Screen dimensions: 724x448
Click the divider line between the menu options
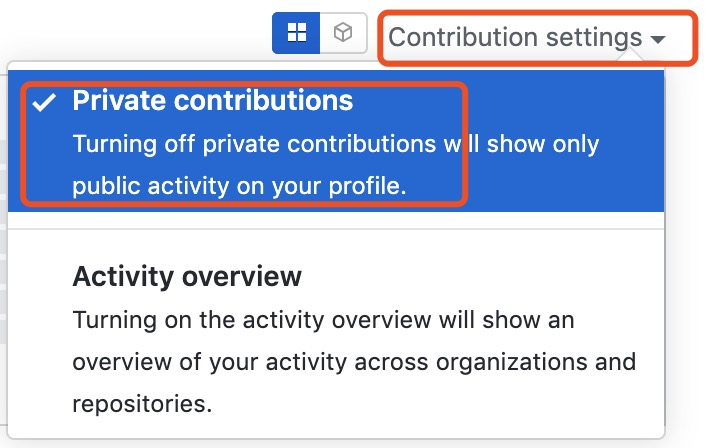point(336,229)
